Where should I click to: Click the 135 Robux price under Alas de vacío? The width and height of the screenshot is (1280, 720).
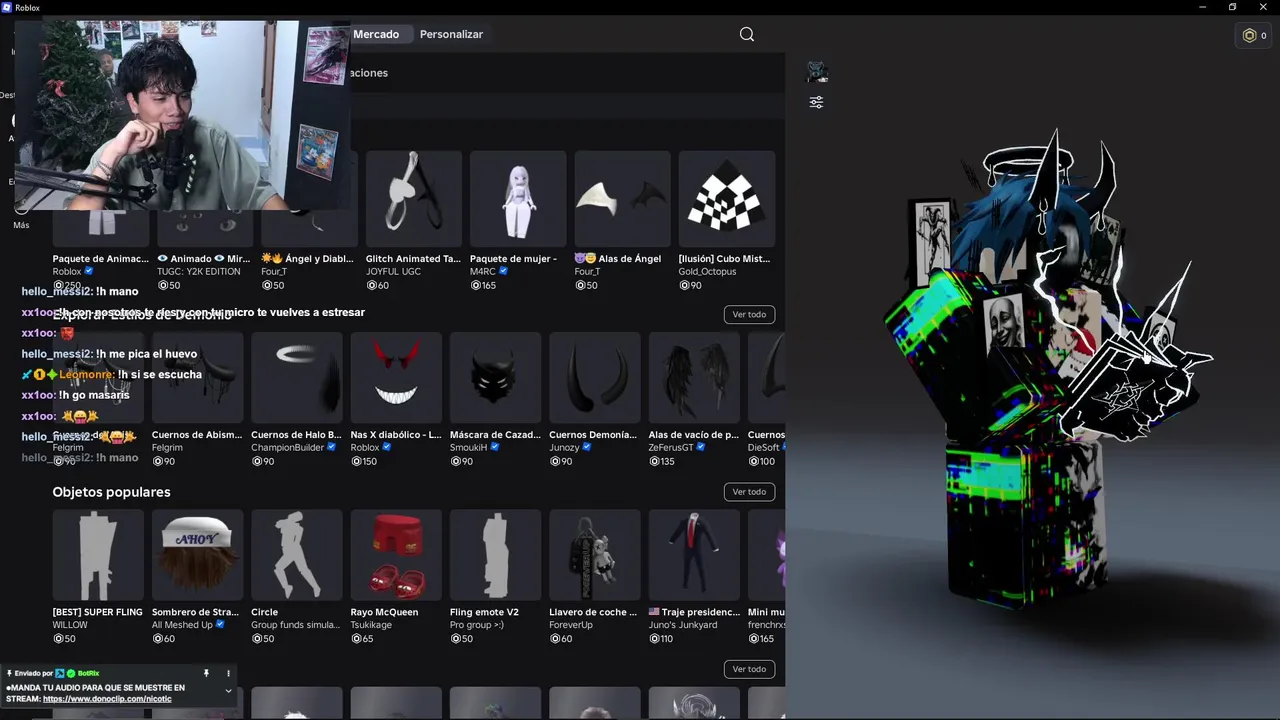pyautogui.click(x=662, y=461)
